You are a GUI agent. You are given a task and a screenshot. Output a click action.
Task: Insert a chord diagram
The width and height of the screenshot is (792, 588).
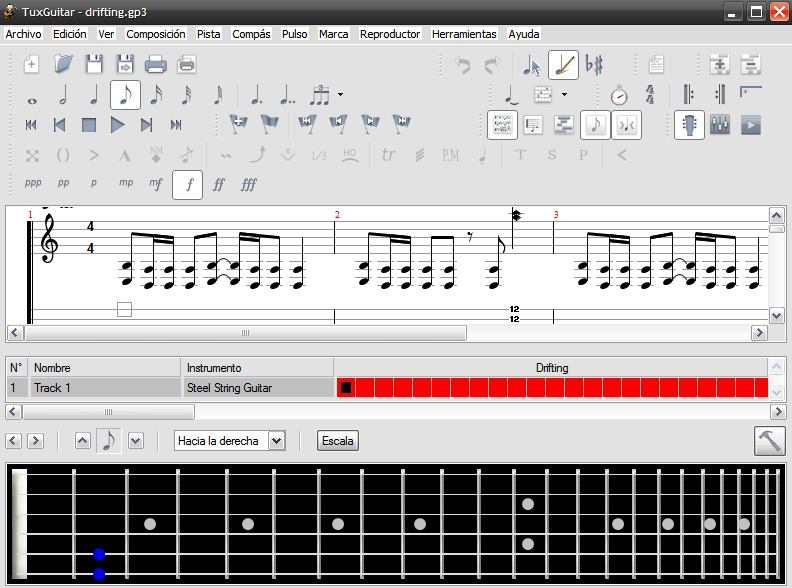(542, 94)
